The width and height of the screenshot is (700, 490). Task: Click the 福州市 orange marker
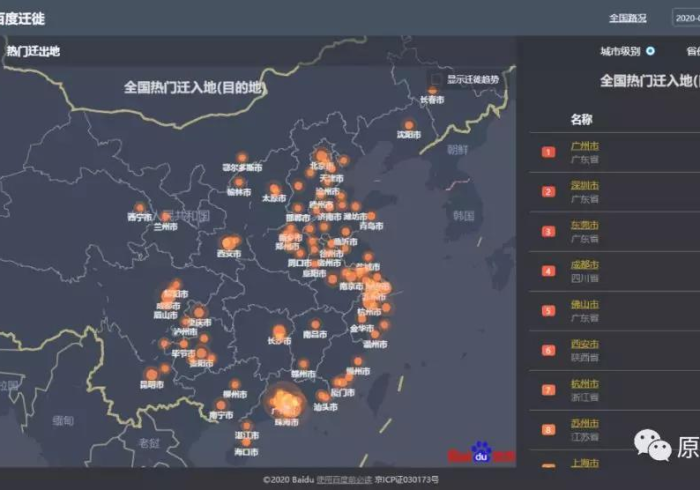tap(358, 361)
